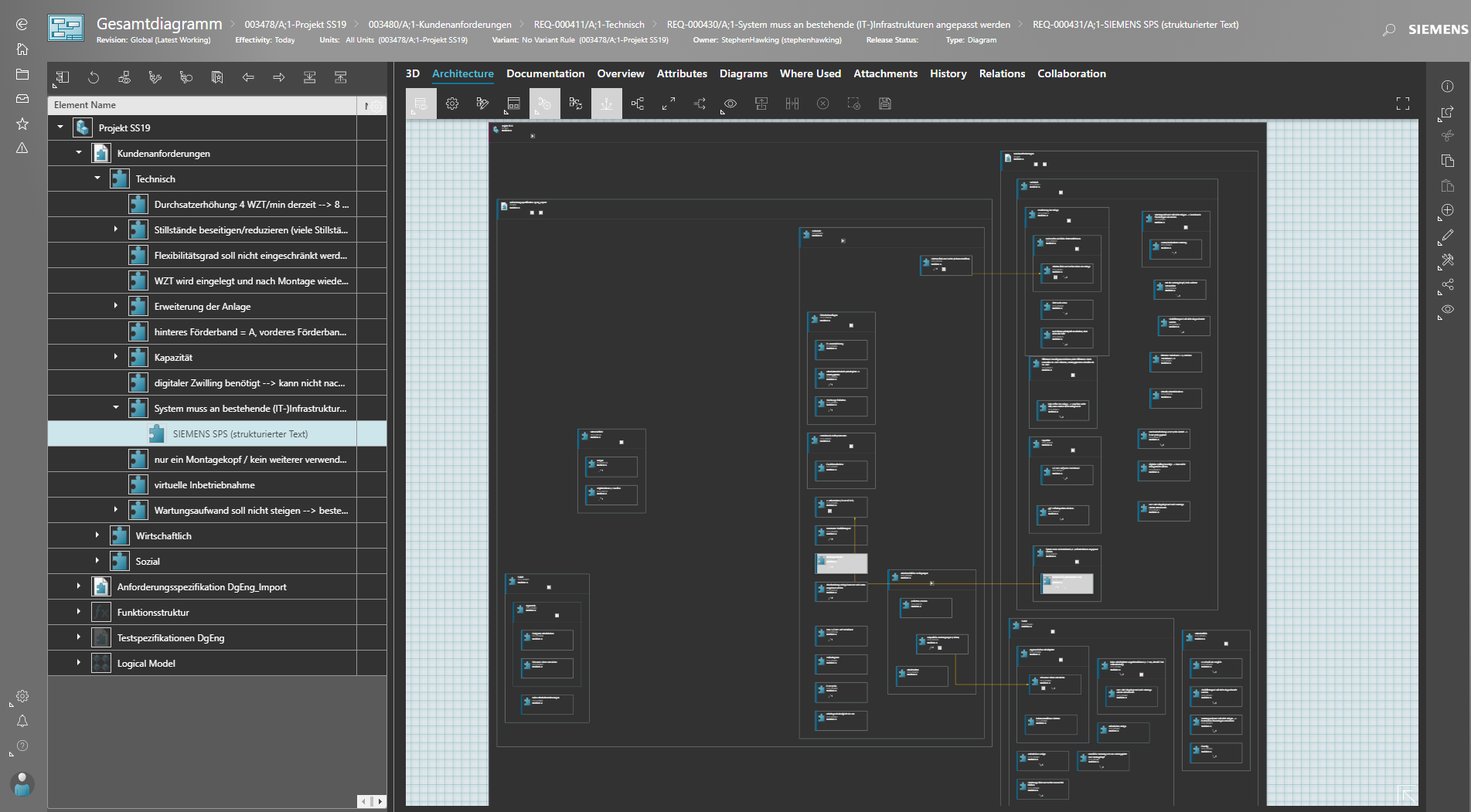Click the diagonal expand-arrows icon in the Architecture toolbar
Image resolution: width=1471 pixels, height=812 pixels.
click(x=669, y=104)
